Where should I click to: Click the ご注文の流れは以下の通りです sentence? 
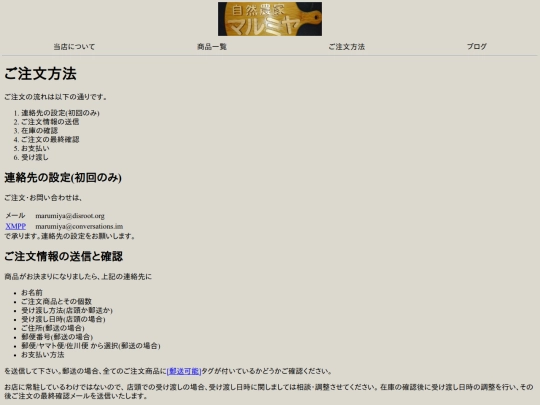(x=55, y=97)
